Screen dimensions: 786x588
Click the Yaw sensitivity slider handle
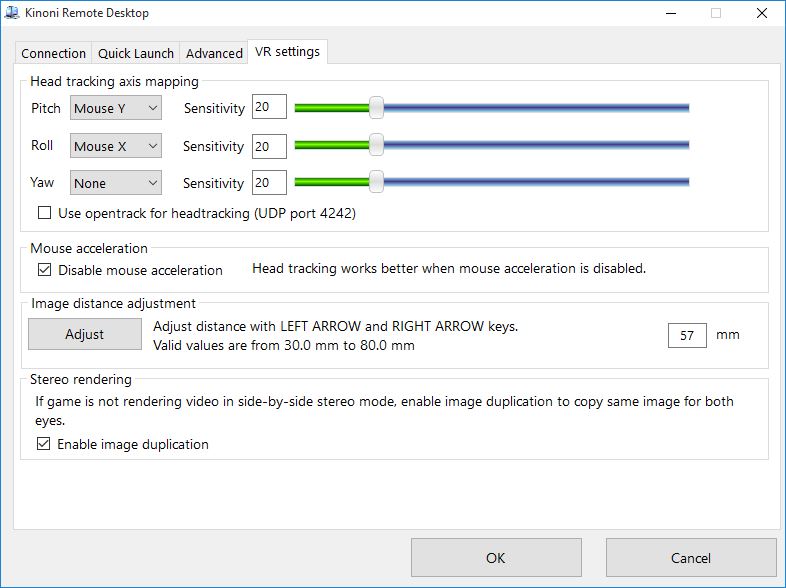click(376, 183)
